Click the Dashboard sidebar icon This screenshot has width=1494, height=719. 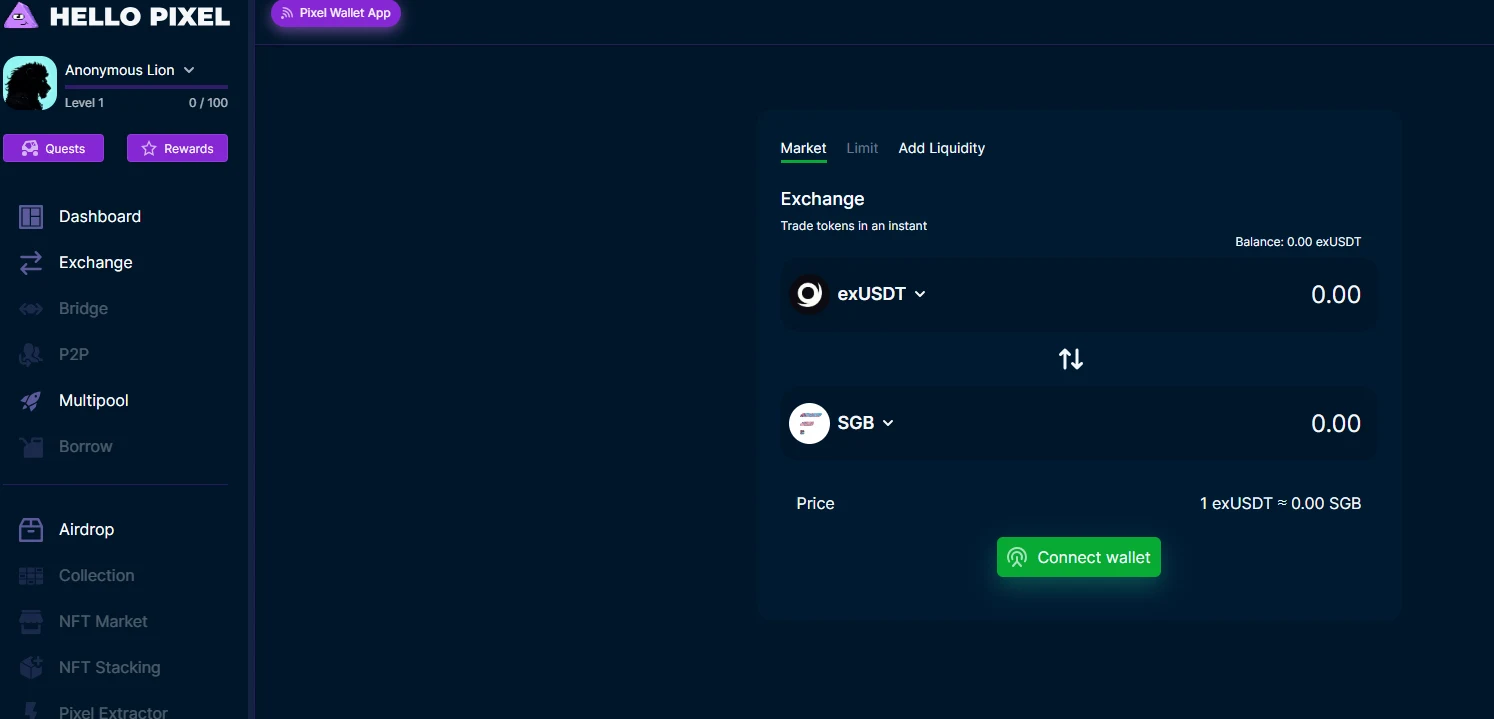(31, 216)
